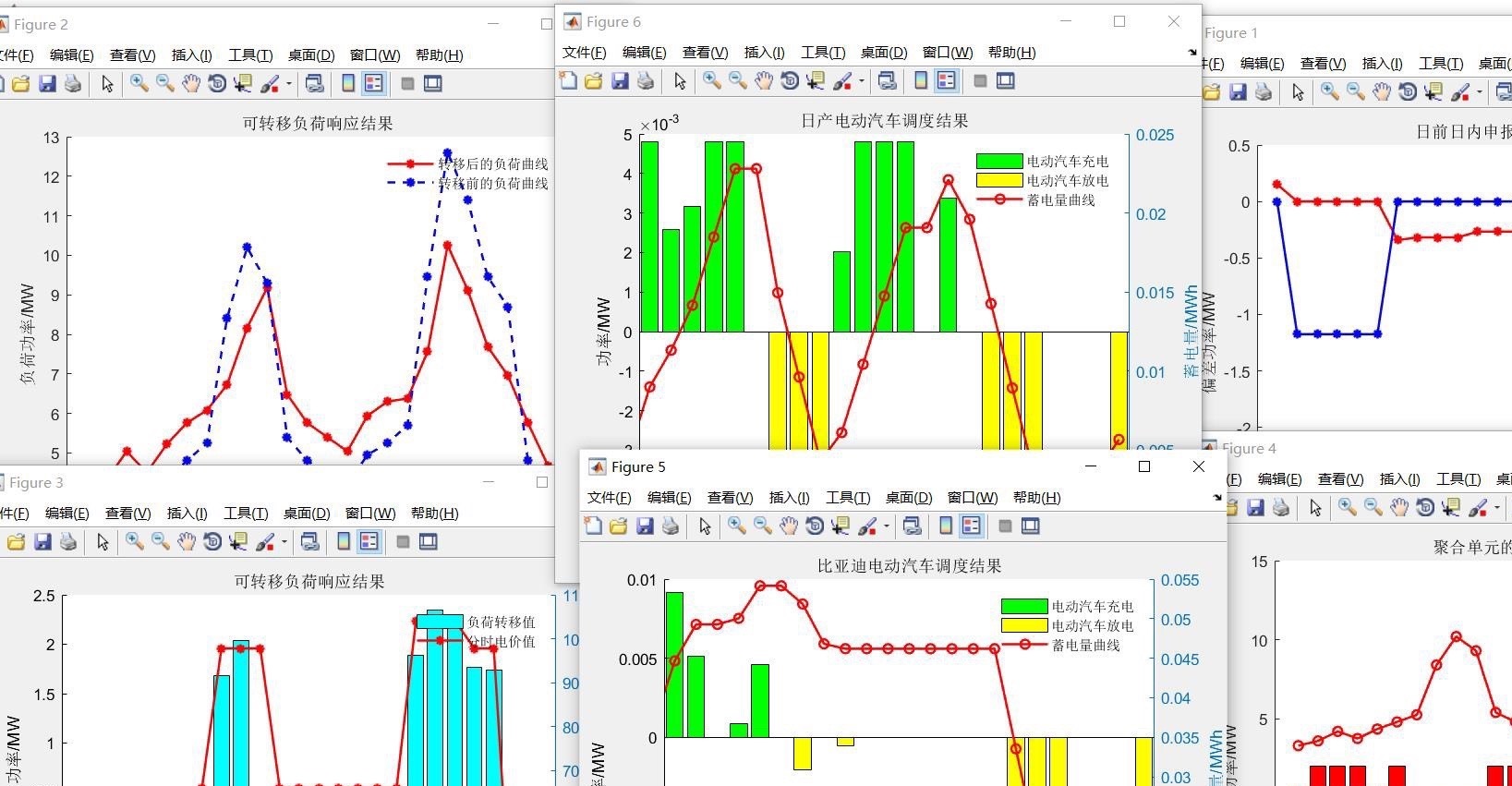The image size is (1512, 786).
Task: Click New Figure icon in Figure 5 toolbar
Action: point(593,526)
